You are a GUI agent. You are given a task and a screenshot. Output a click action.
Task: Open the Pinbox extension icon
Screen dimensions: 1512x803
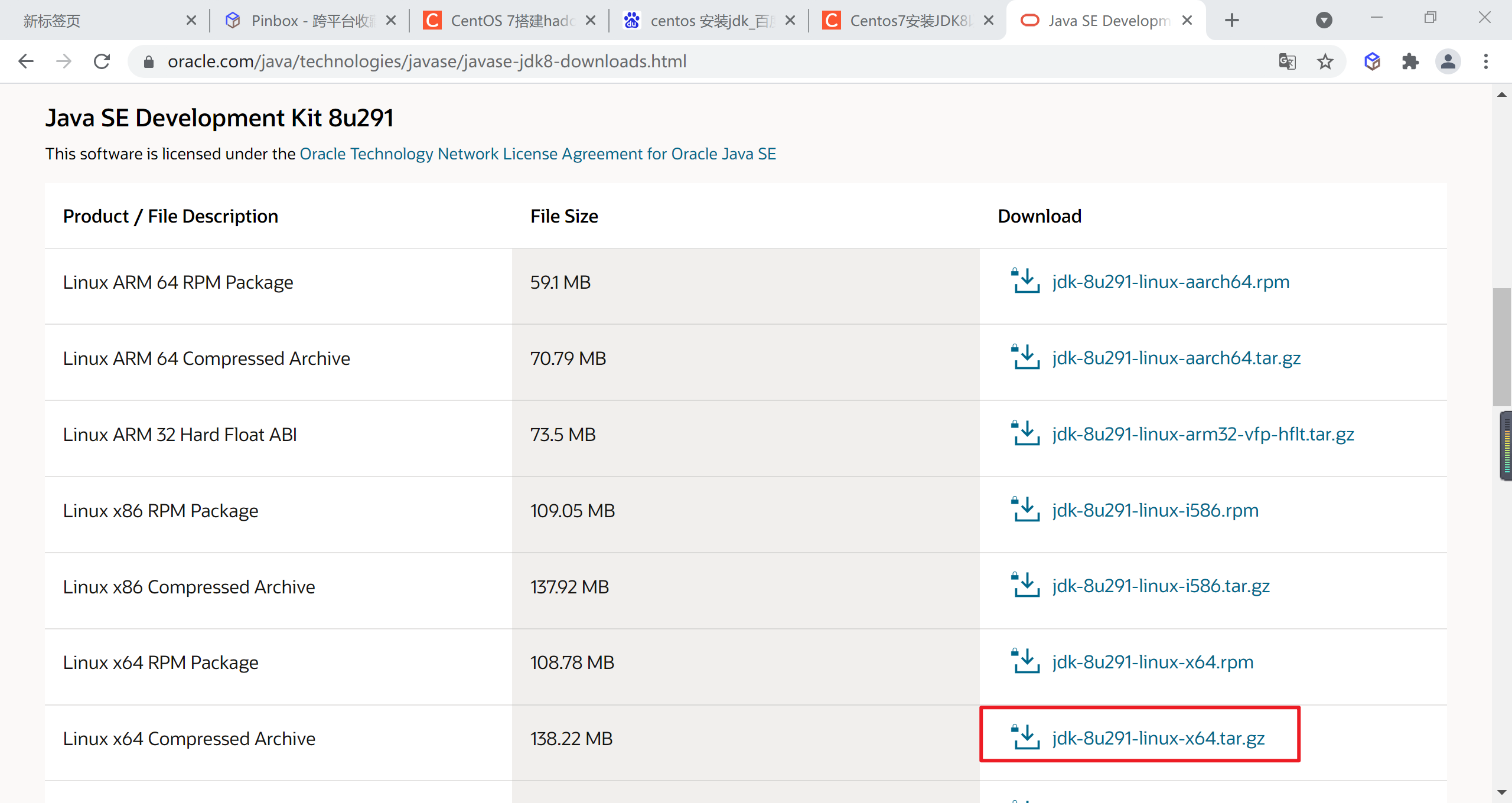(x=1372, y=61)
